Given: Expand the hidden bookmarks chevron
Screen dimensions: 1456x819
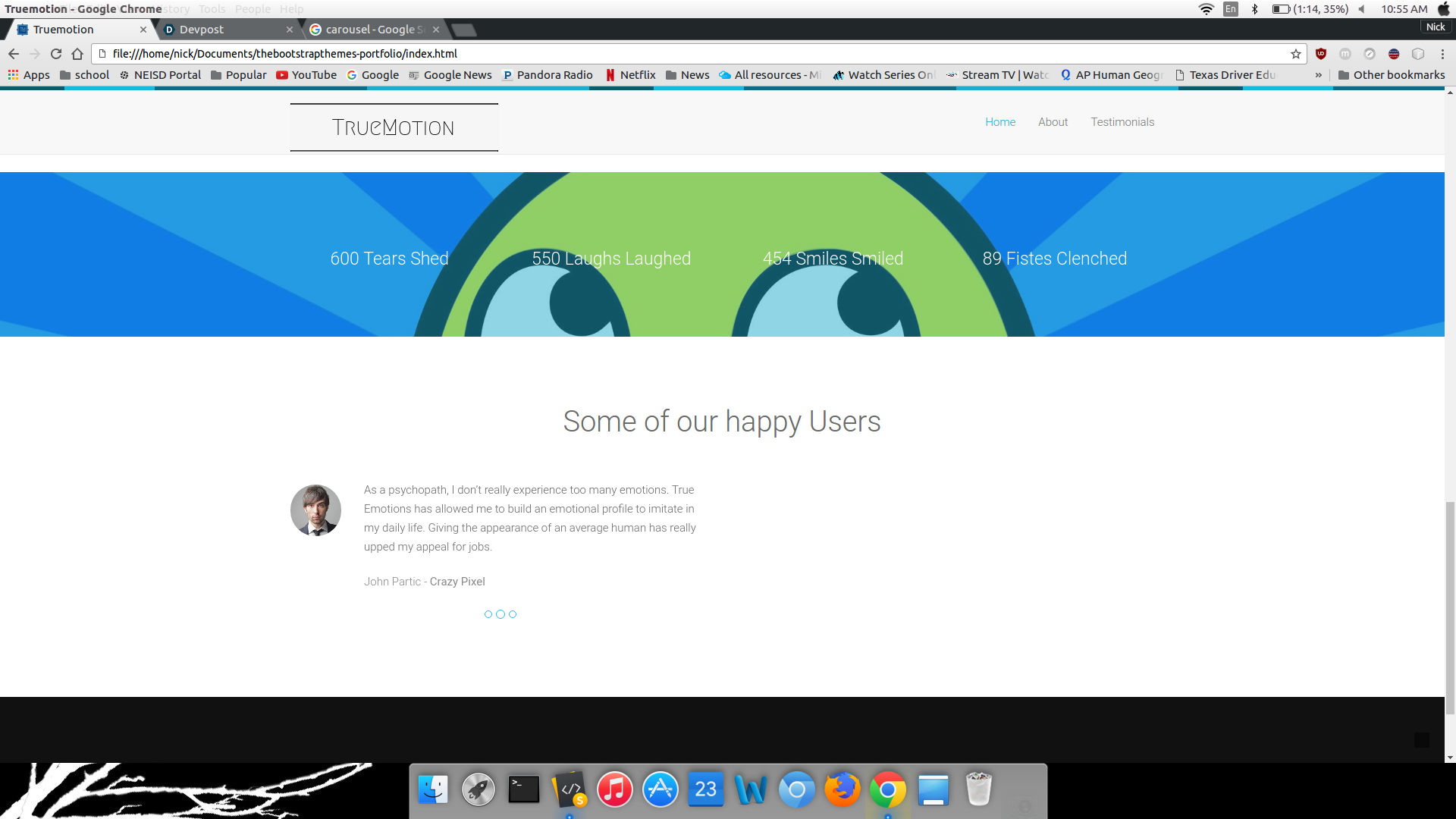Looking at the screenshot, I should tap(1319, 75).
